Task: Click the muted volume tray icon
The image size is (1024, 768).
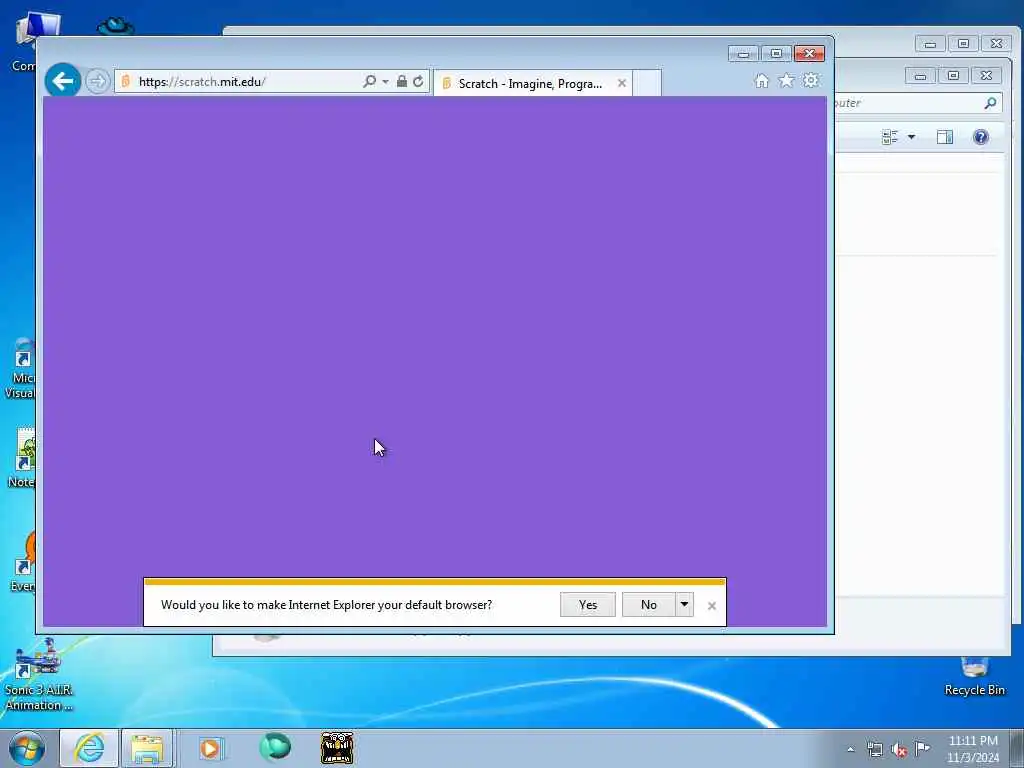Action: [x=899, y=750]
